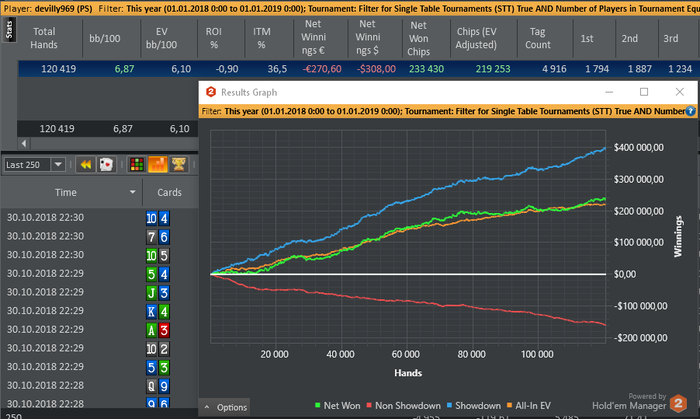Click the 1 887 second-place count cell
Image resolution: width=700 pixels, height=419 pixels.
pyautogui.click(x=639, y=69)
